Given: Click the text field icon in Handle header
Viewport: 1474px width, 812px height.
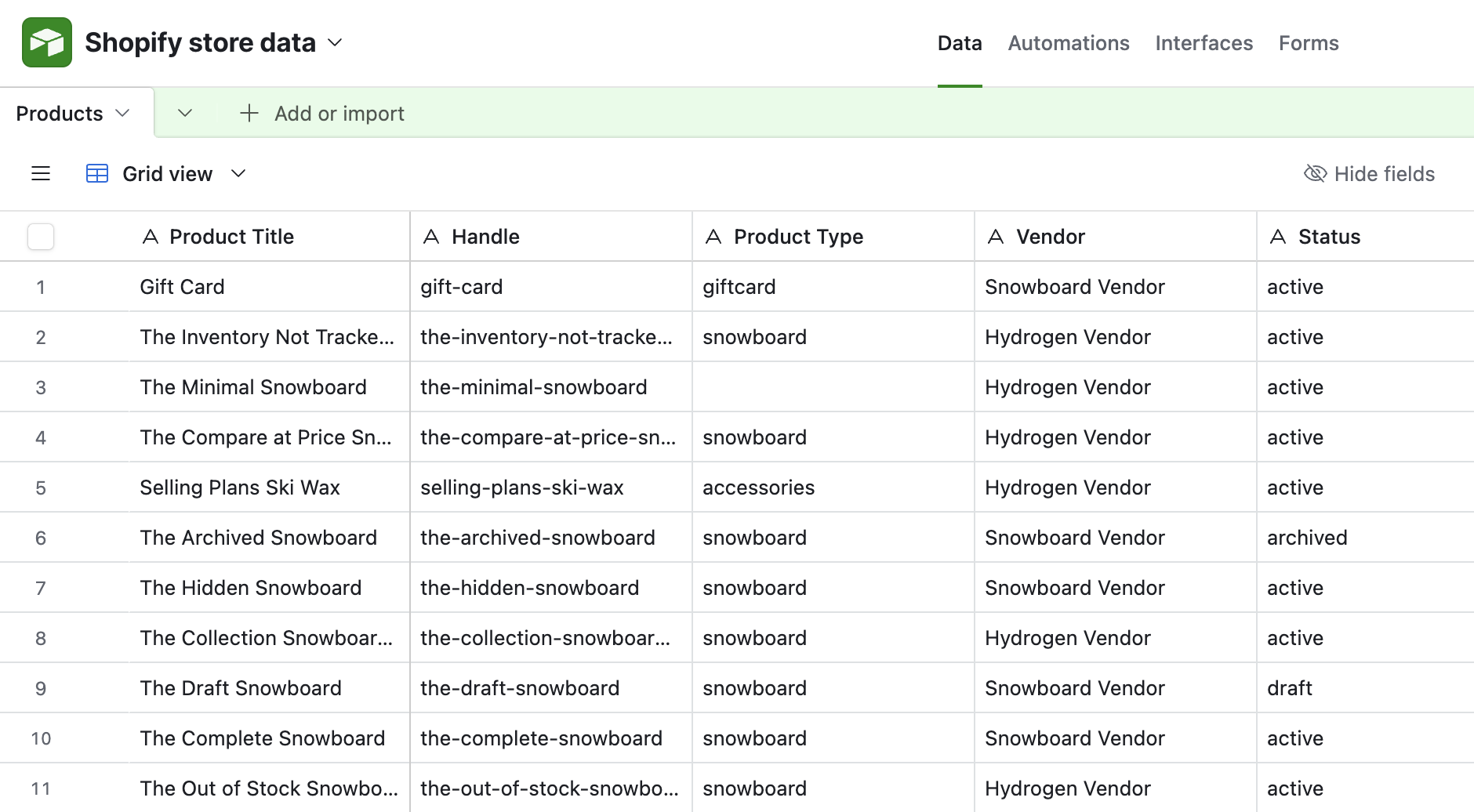Looking at the screenshot, I should coord(432,236).
